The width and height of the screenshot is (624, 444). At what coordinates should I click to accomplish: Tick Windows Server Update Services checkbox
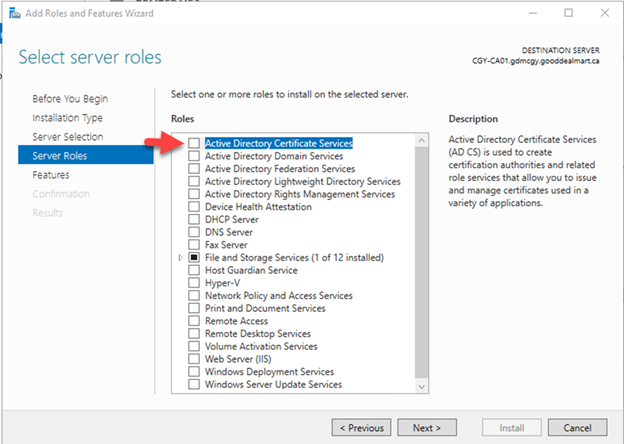click(x=194, y=384)
